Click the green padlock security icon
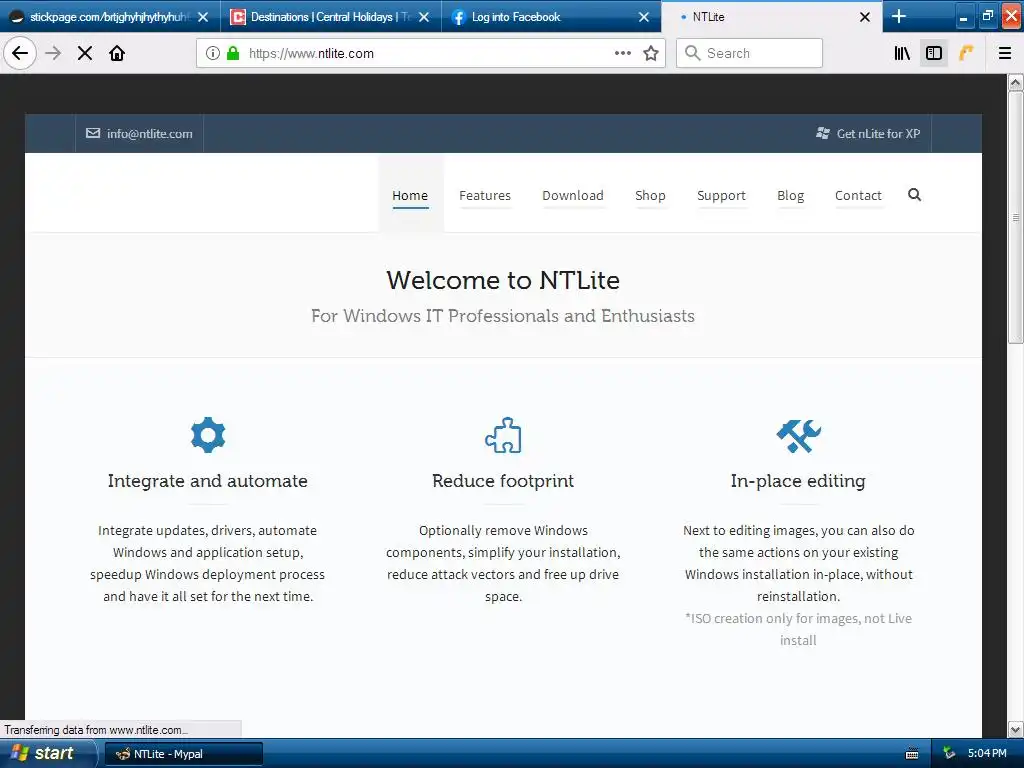The height and width of the screenshot is (768, 1024). 232,53
